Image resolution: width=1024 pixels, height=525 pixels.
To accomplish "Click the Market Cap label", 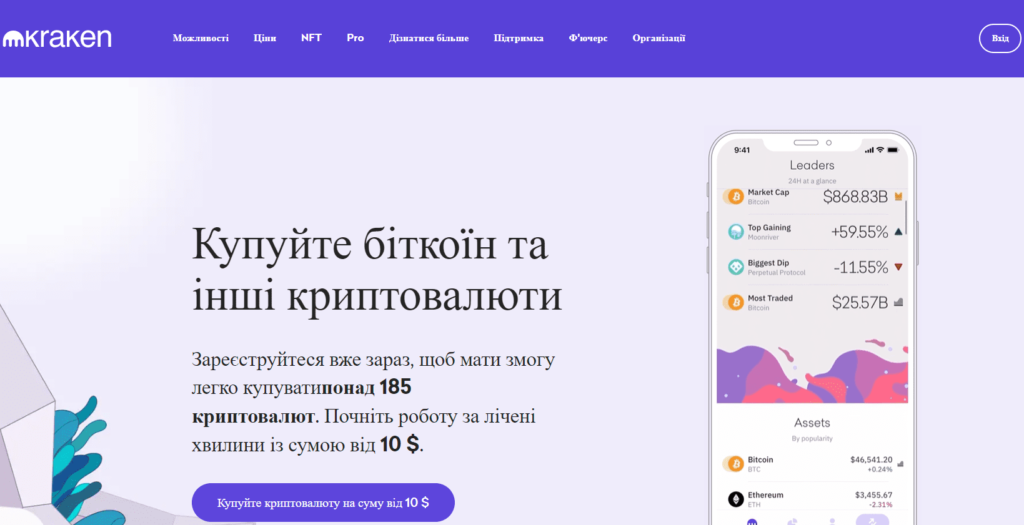I will pos(768,192).
